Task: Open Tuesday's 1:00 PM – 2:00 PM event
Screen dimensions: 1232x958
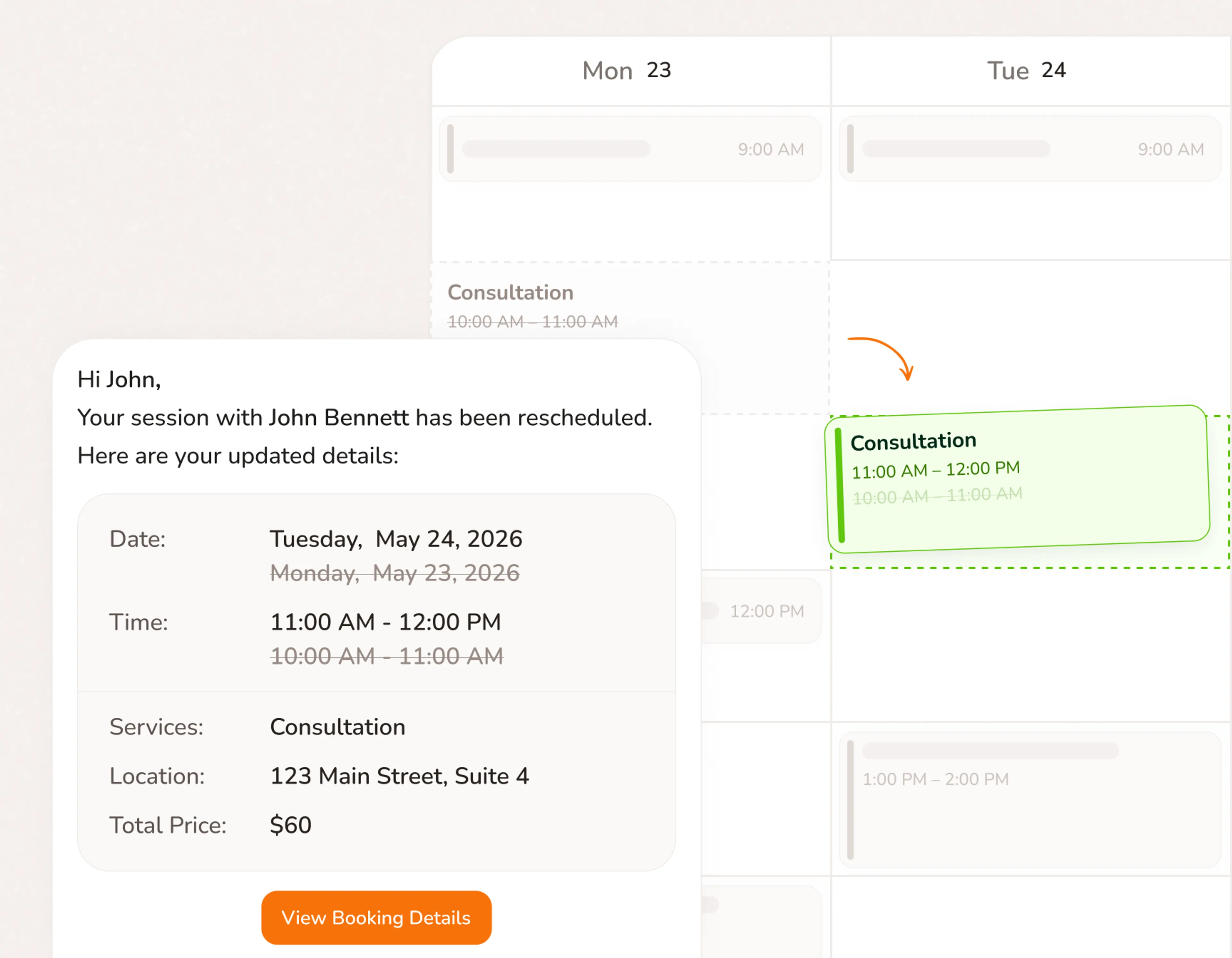Action: 1030,800
